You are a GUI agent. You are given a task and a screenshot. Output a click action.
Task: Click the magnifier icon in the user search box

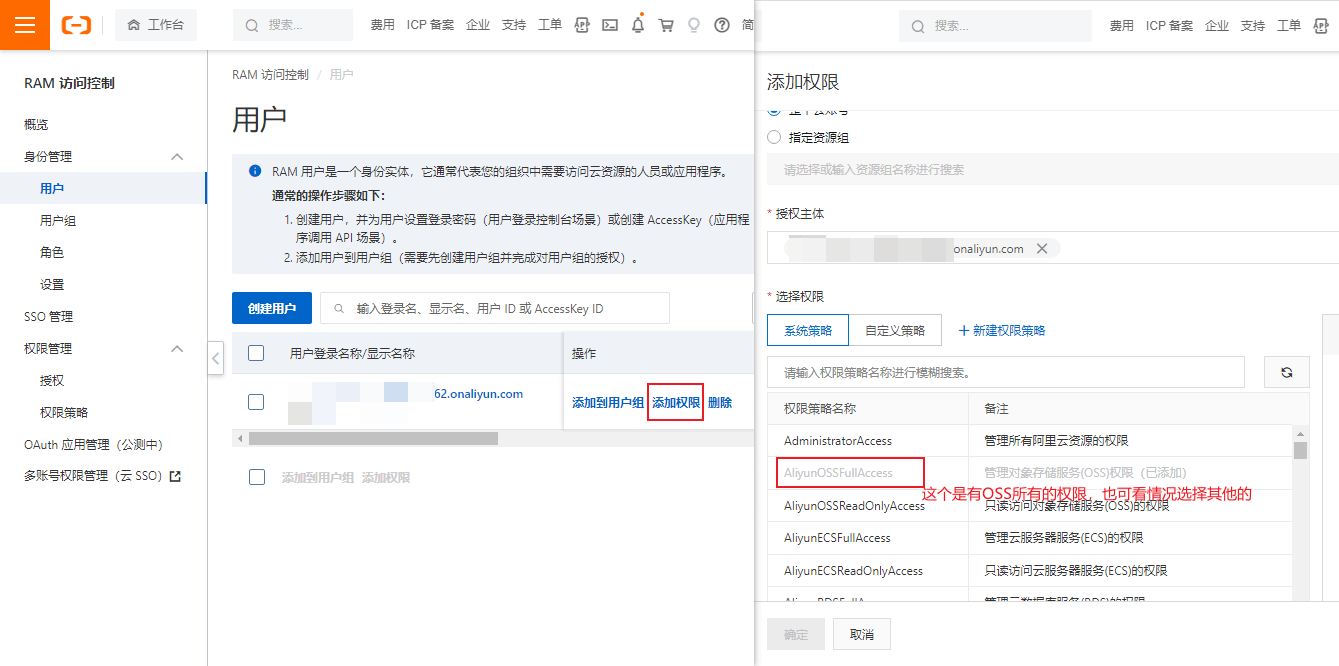(x=339, y=309)
